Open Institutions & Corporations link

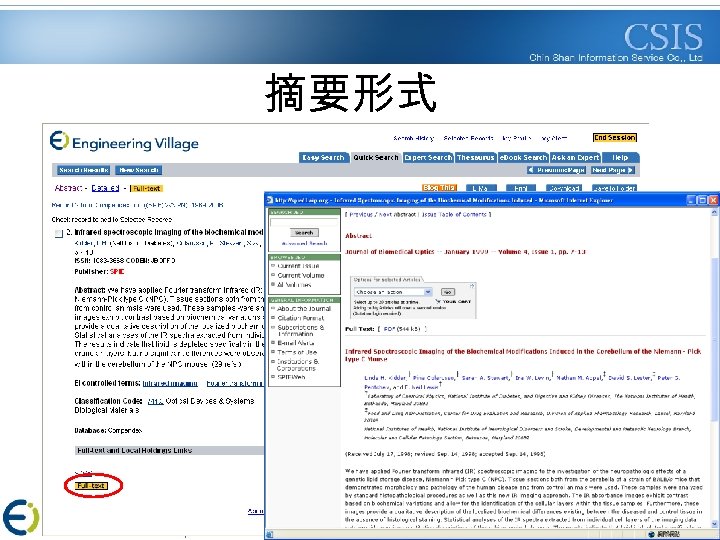tap(298, 365)
